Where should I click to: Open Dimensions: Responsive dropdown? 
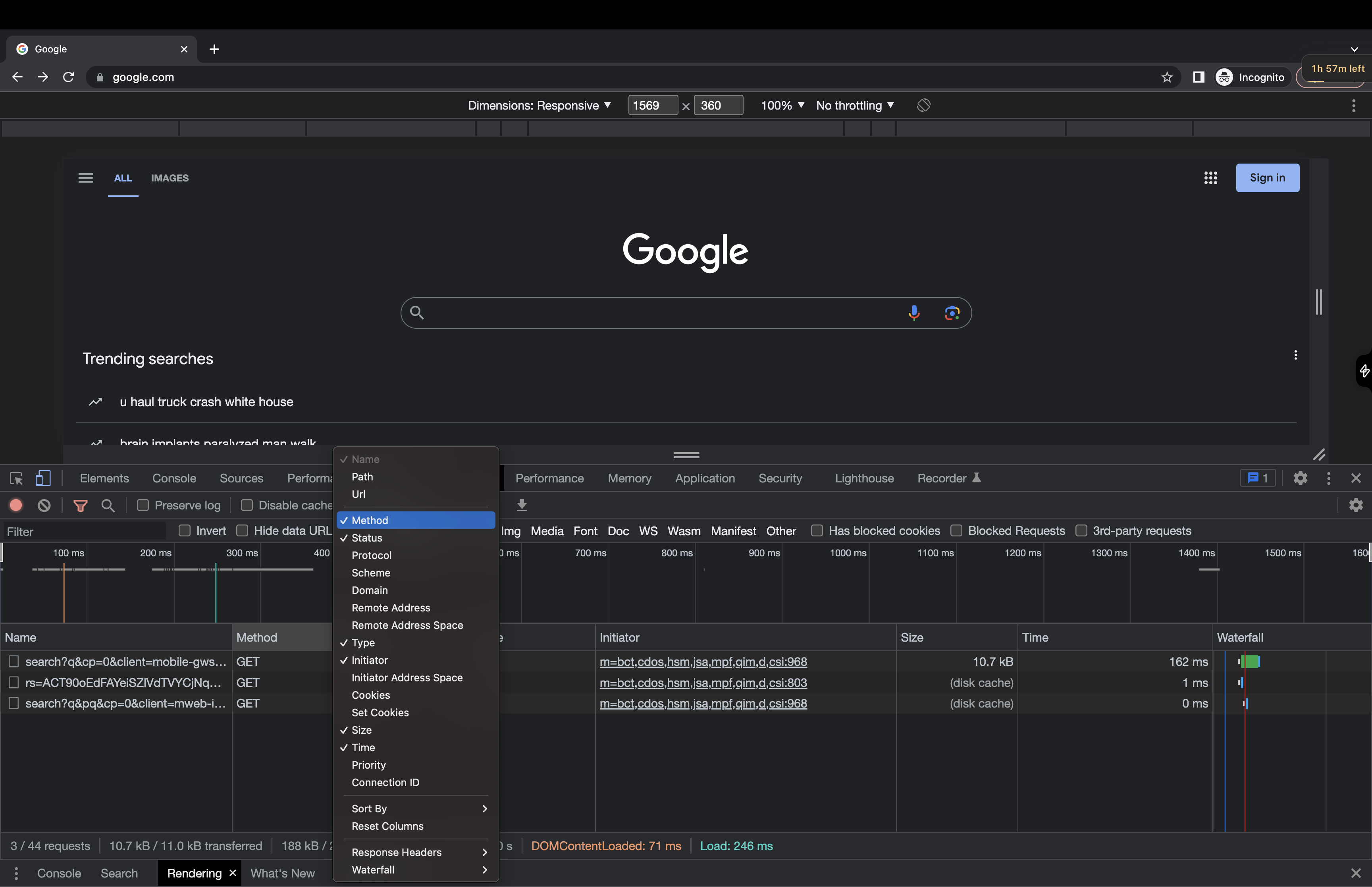(x=540, y=105)
